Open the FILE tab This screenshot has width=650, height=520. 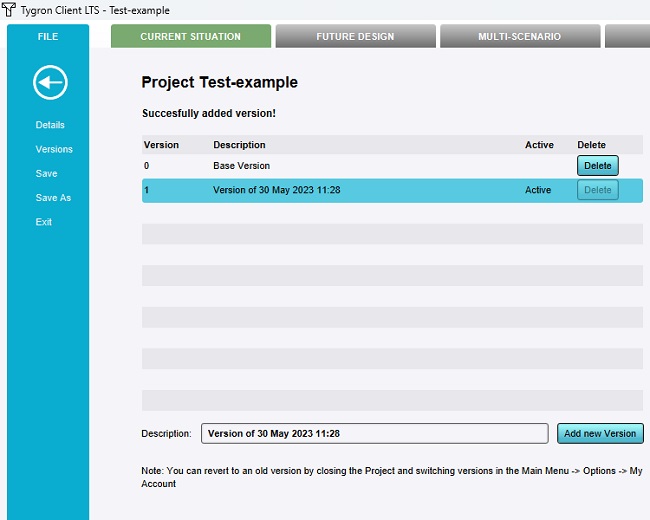coord(48,37)
